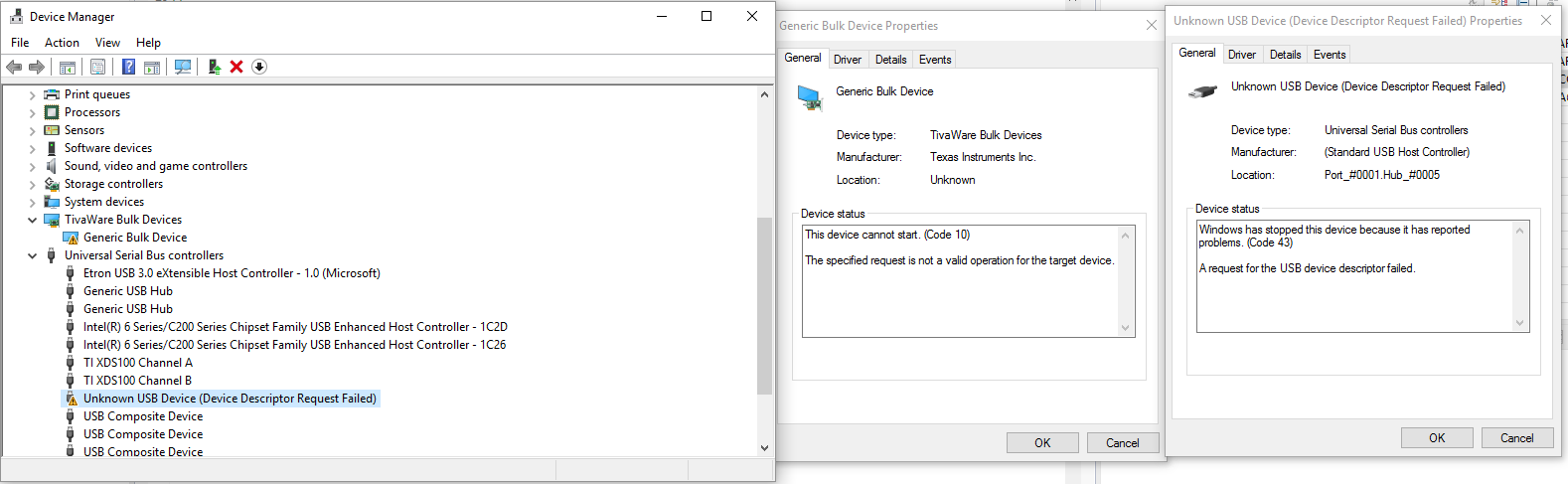The image size is (1568, 484).
Task: Click the Print queues printer icon
Action: coord(52,94)
